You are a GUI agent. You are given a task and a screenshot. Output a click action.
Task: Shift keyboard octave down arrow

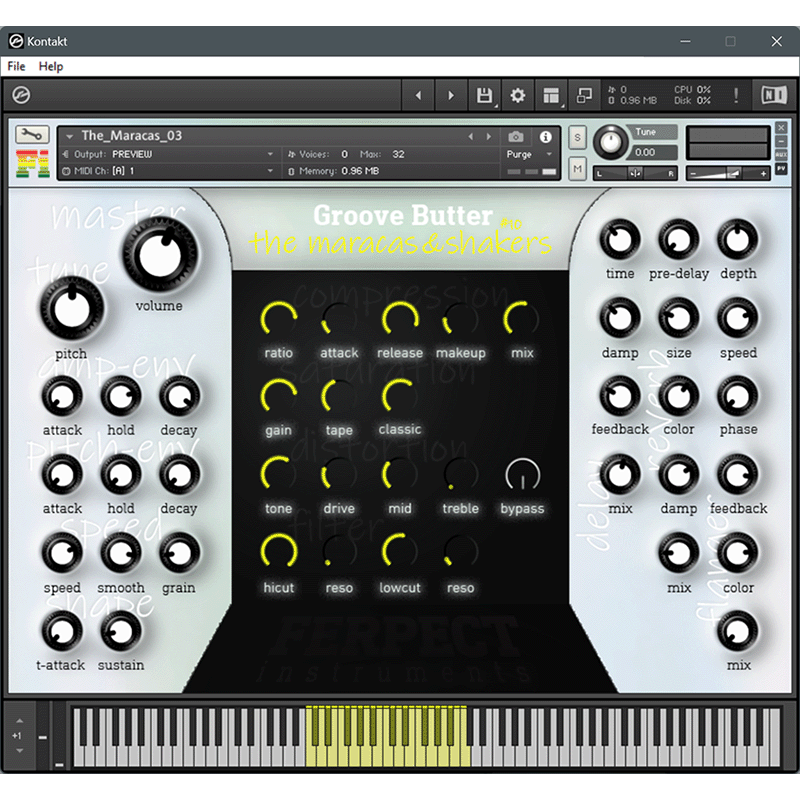click(x=19, y=751)
